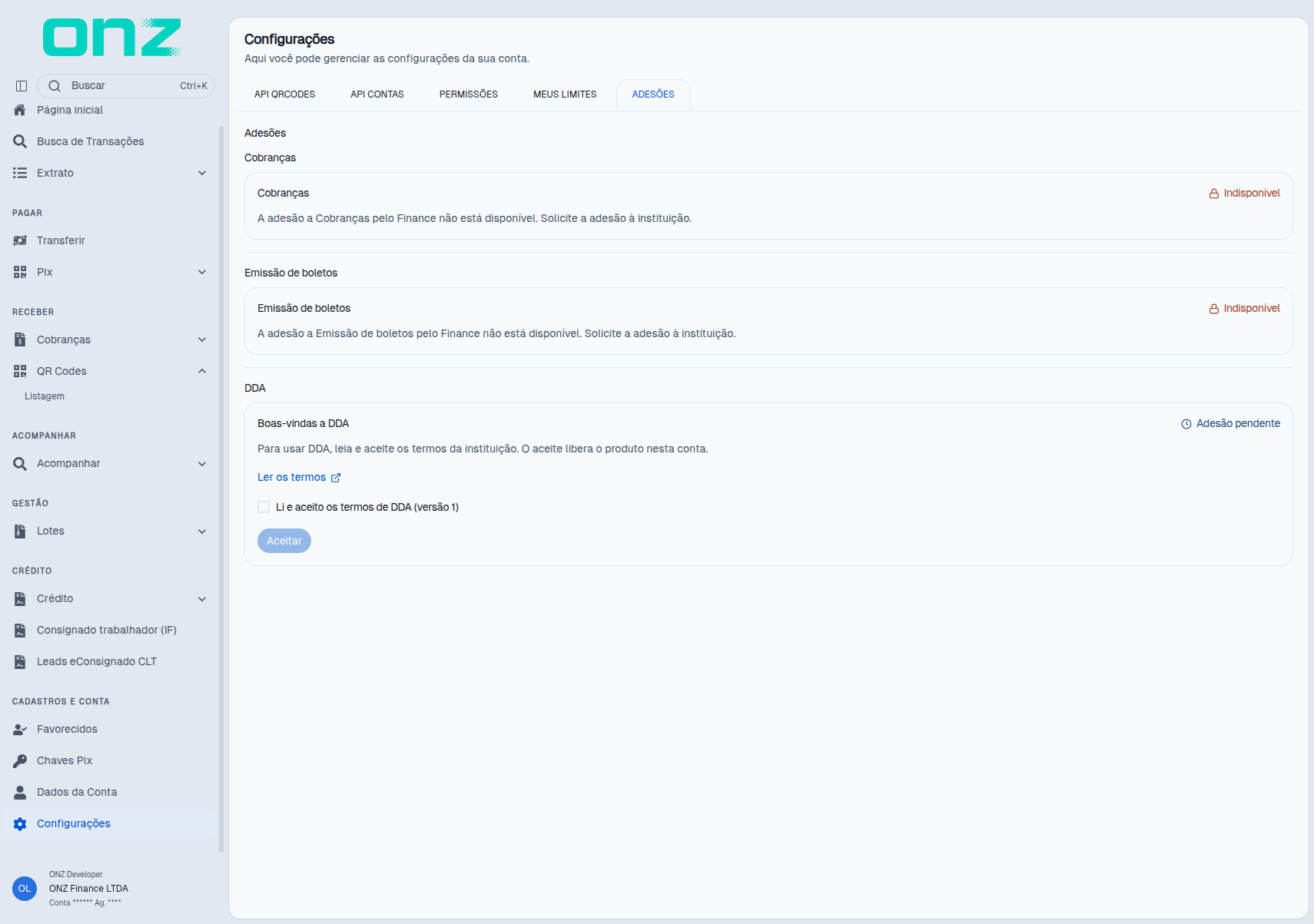Open the Ler os termos link
Screen dimensions: 1314x924
(299, 477)
